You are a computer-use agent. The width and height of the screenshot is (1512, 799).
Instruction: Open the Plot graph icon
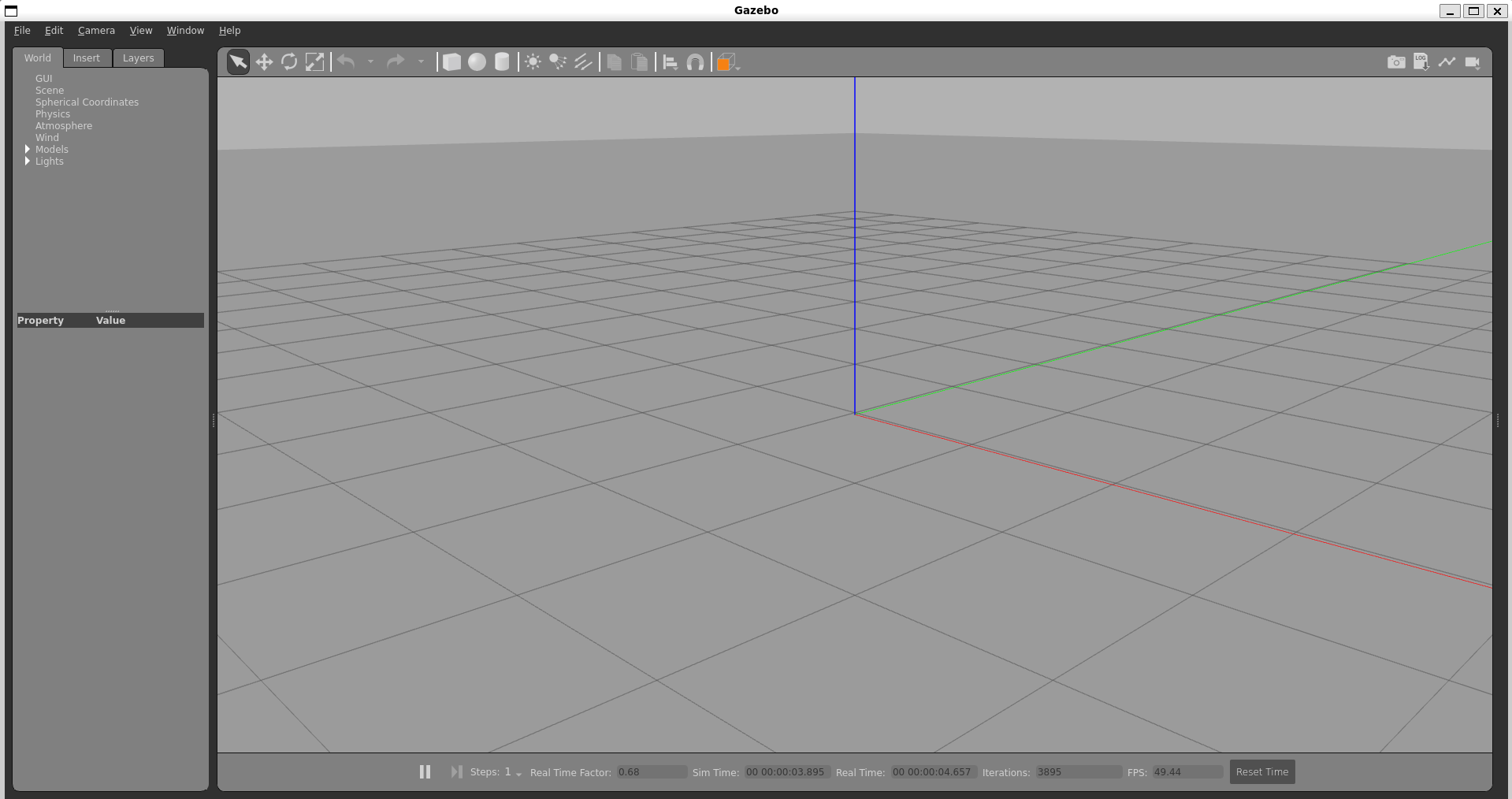(1447, 62)
